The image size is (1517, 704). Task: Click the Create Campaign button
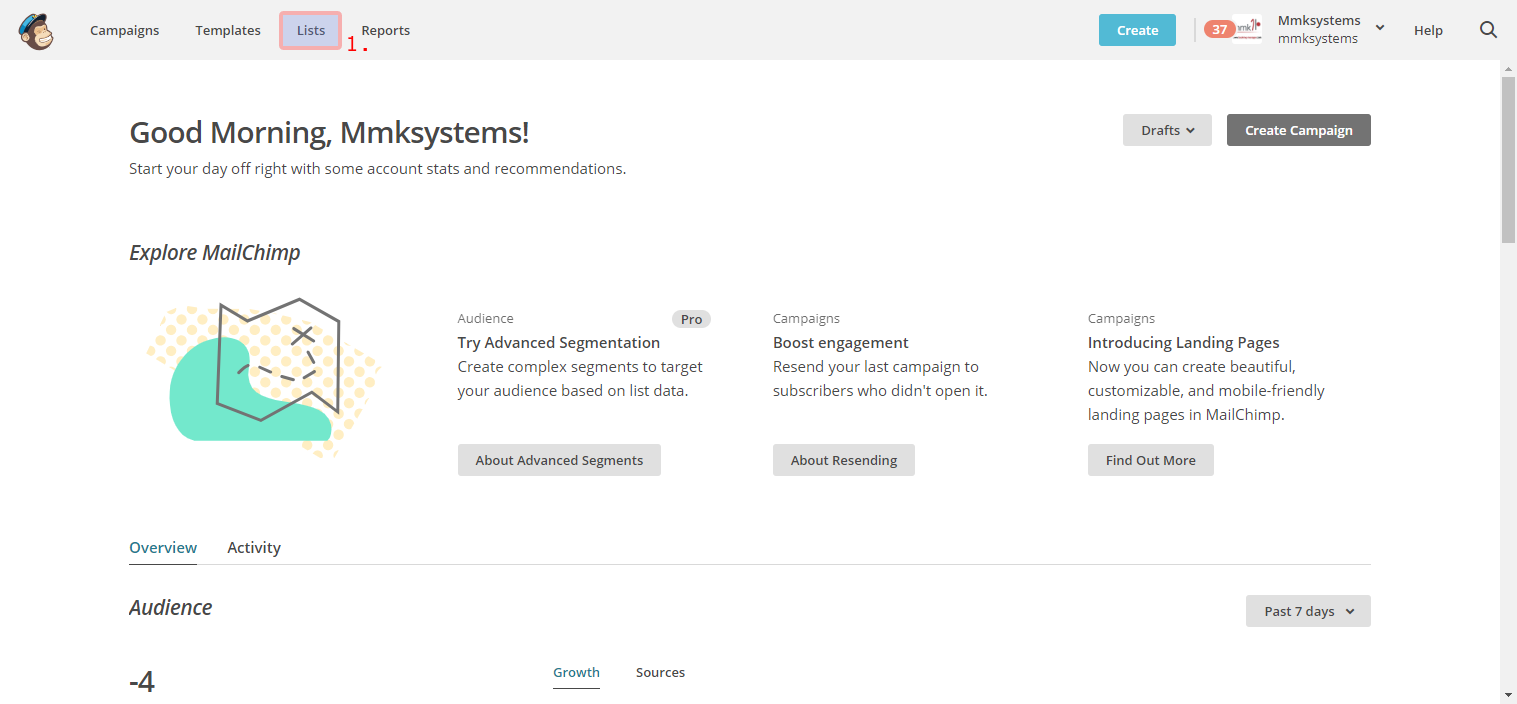pyautogui.click(x=1299, y=130)
